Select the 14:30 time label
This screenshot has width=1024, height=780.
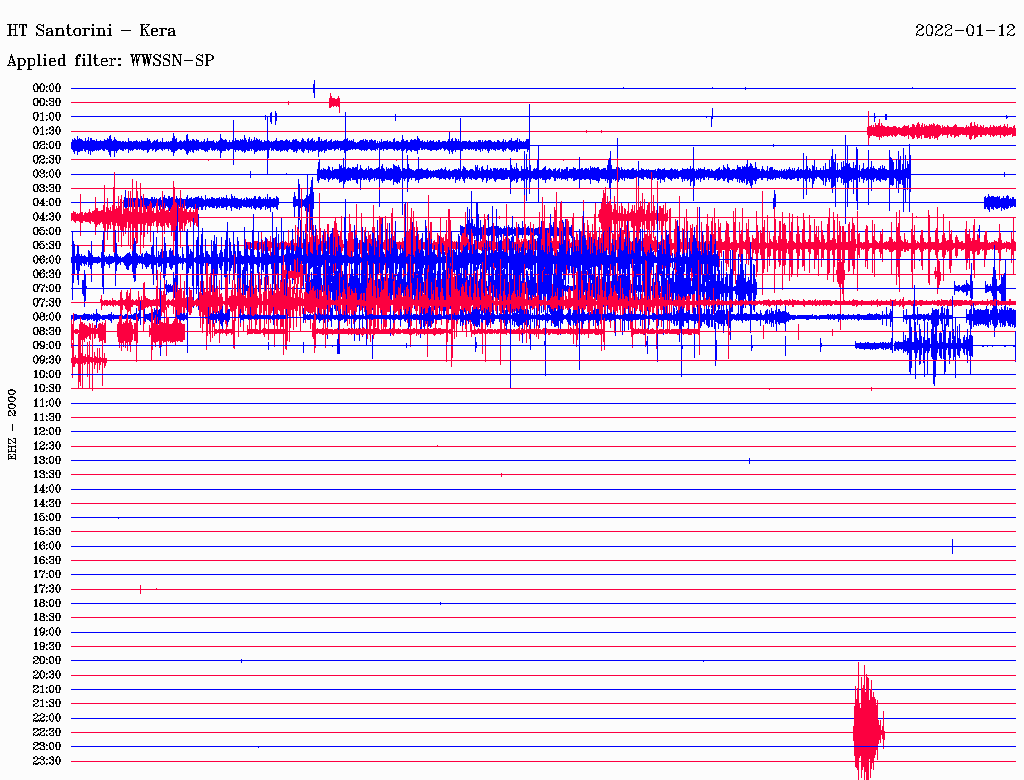47,504
